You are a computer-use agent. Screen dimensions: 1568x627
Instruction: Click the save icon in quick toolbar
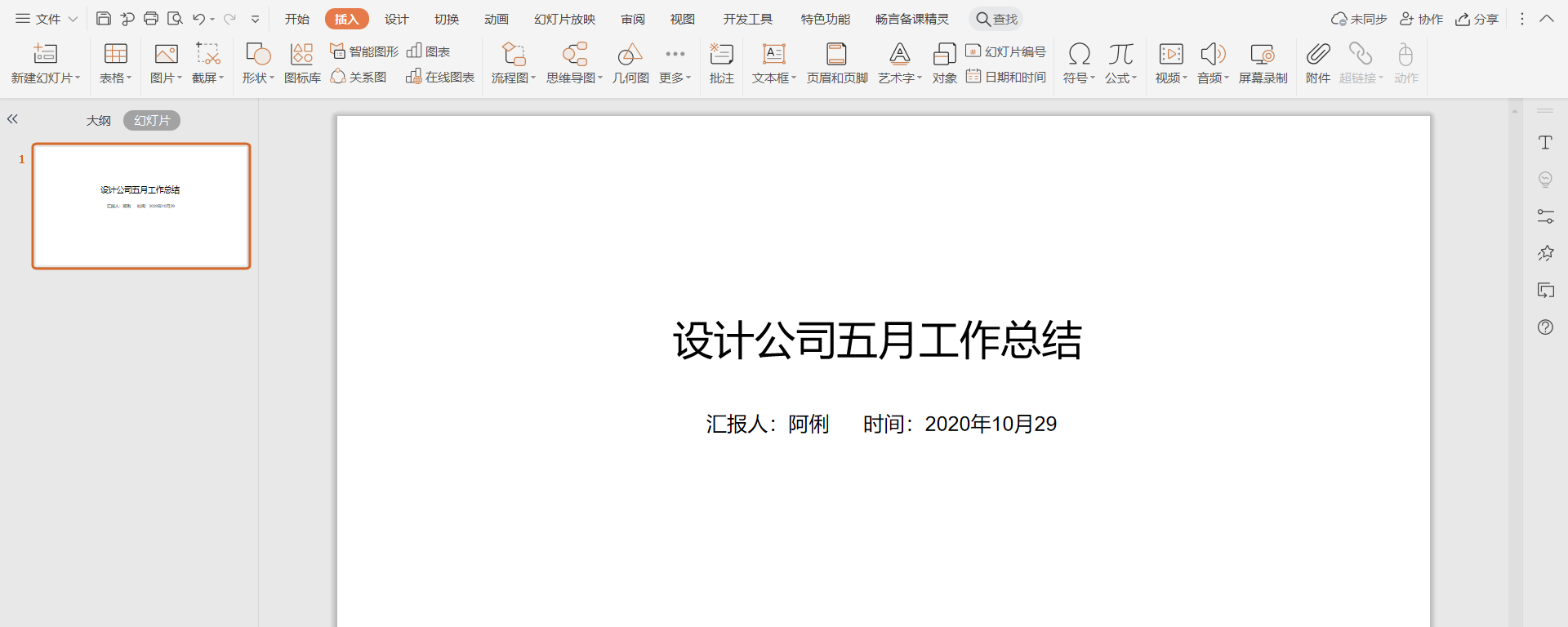tap(104, 19)
